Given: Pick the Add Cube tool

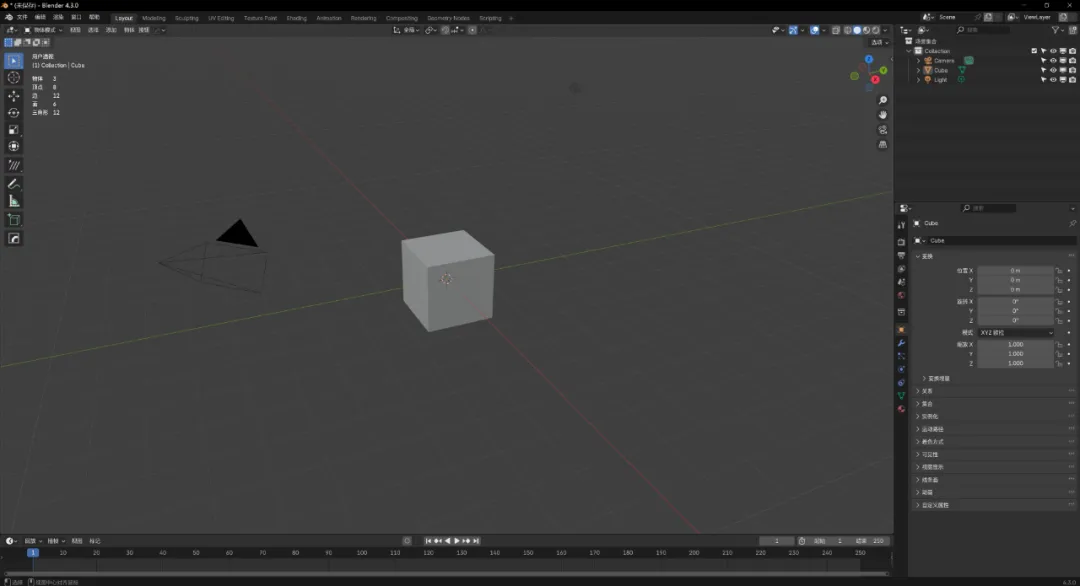Looking at the screenshot, I should 14,220.
